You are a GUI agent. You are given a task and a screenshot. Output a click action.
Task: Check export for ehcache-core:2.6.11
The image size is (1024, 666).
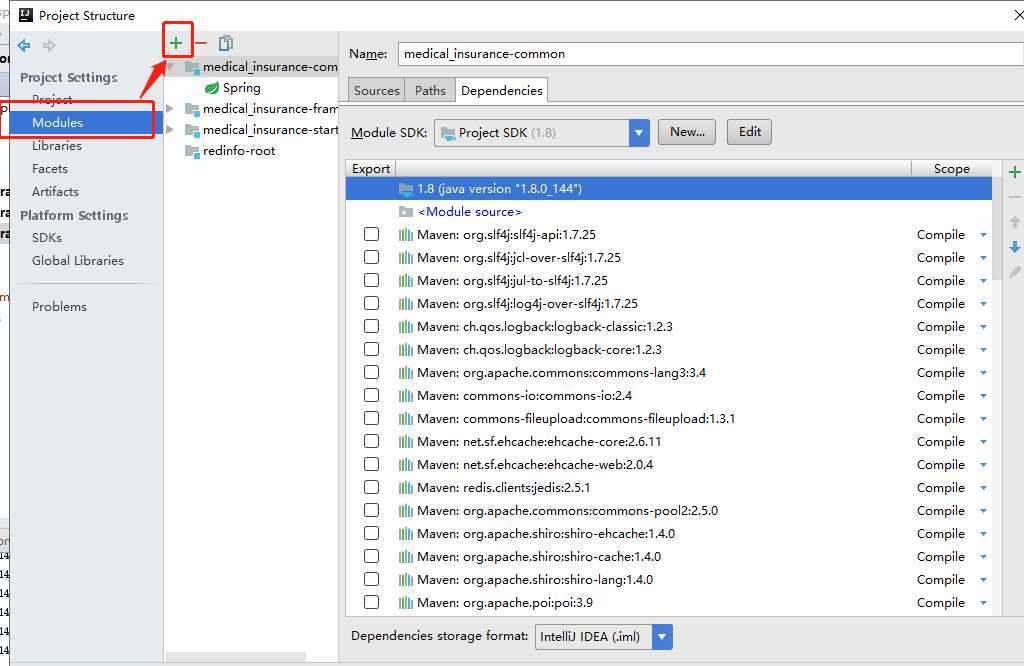(372, 441)
